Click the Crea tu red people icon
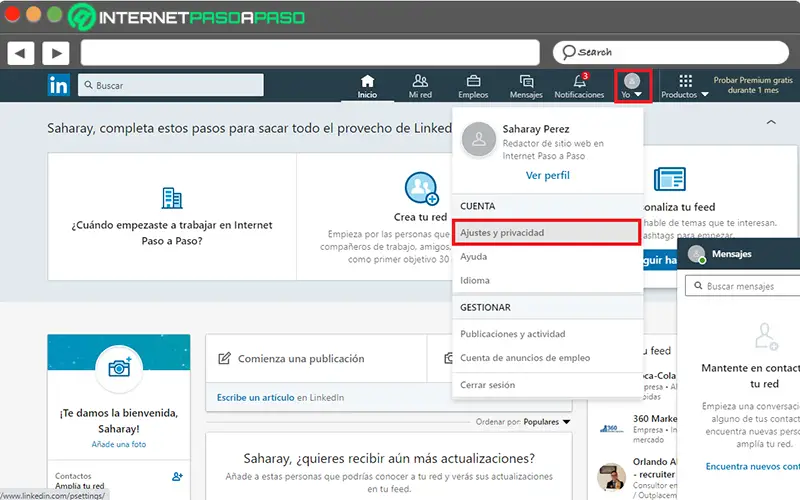The width and height of the screenshot is (800, 500). click(x=421, y=188)
